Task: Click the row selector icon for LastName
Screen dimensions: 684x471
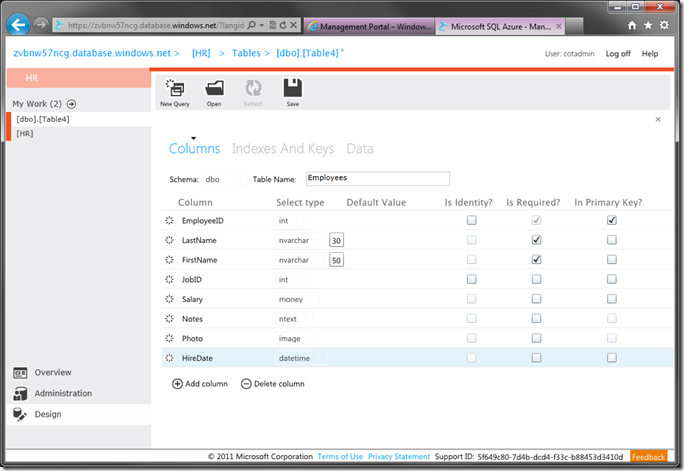Action: click(170, 240)
